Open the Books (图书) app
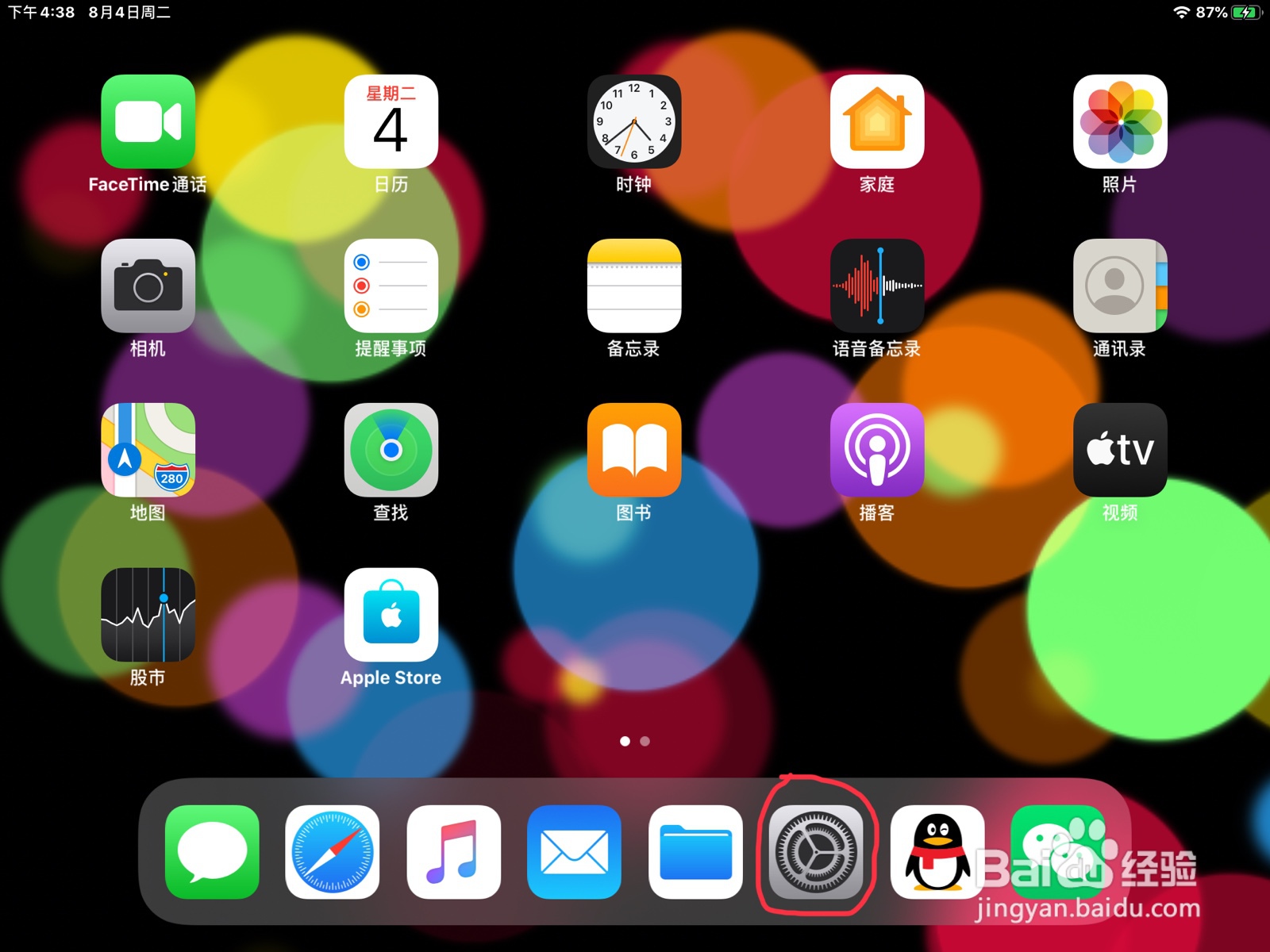This screenshot has height=952, width=1270. click(633, 450)
